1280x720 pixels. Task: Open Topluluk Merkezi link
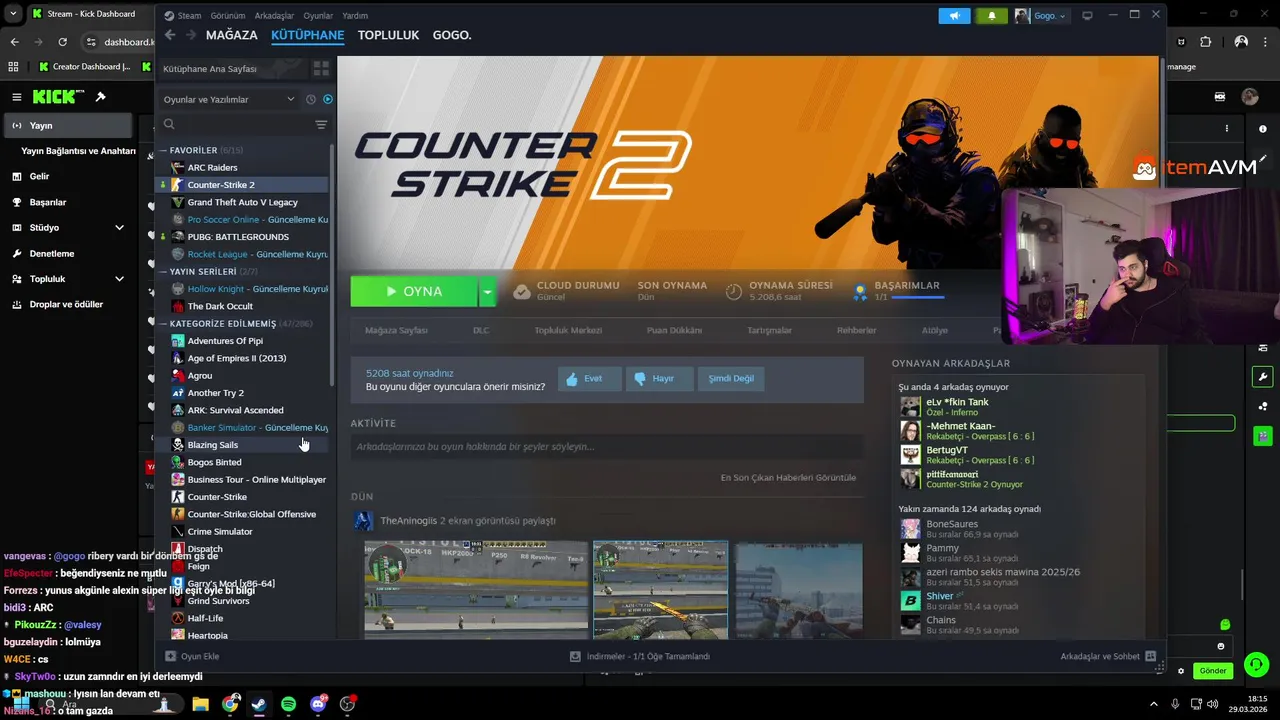click(x=568, y=330)
